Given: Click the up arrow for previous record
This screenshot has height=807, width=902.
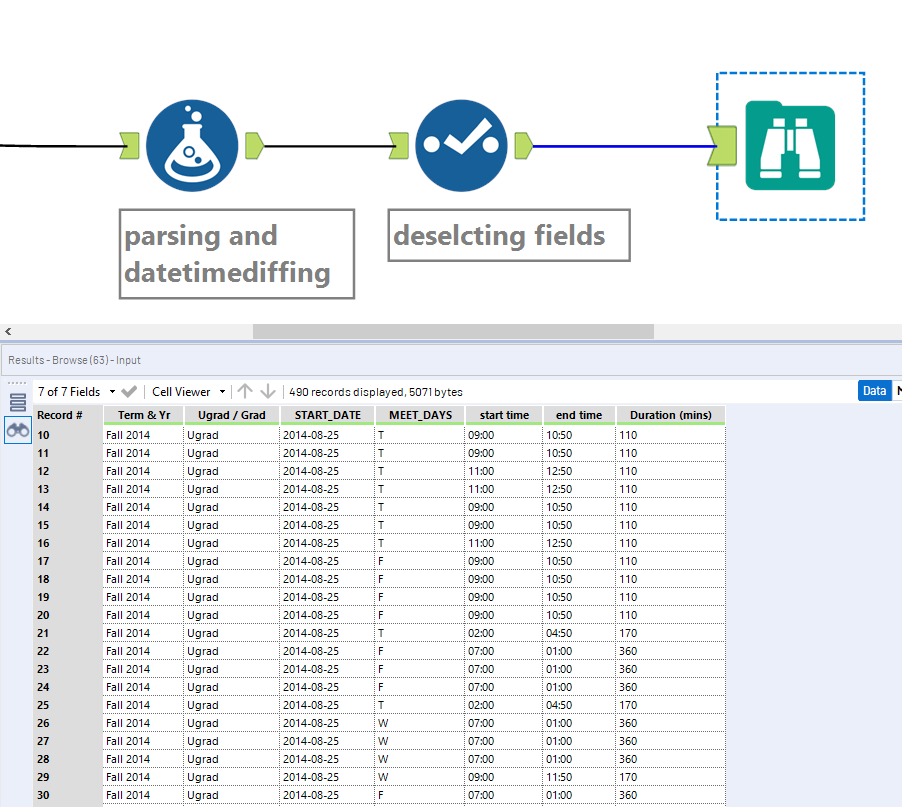Looking at the screenshot, I should [245, 392].
